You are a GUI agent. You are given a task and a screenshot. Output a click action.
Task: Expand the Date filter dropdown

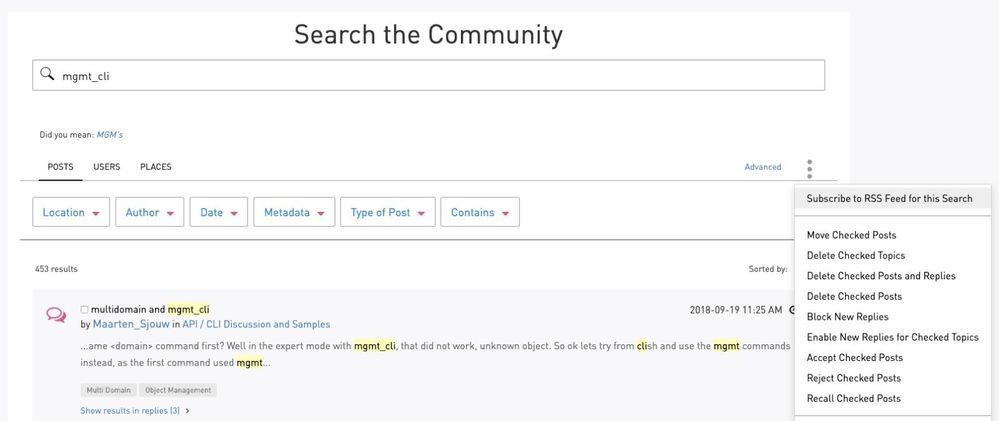(218, 212)
